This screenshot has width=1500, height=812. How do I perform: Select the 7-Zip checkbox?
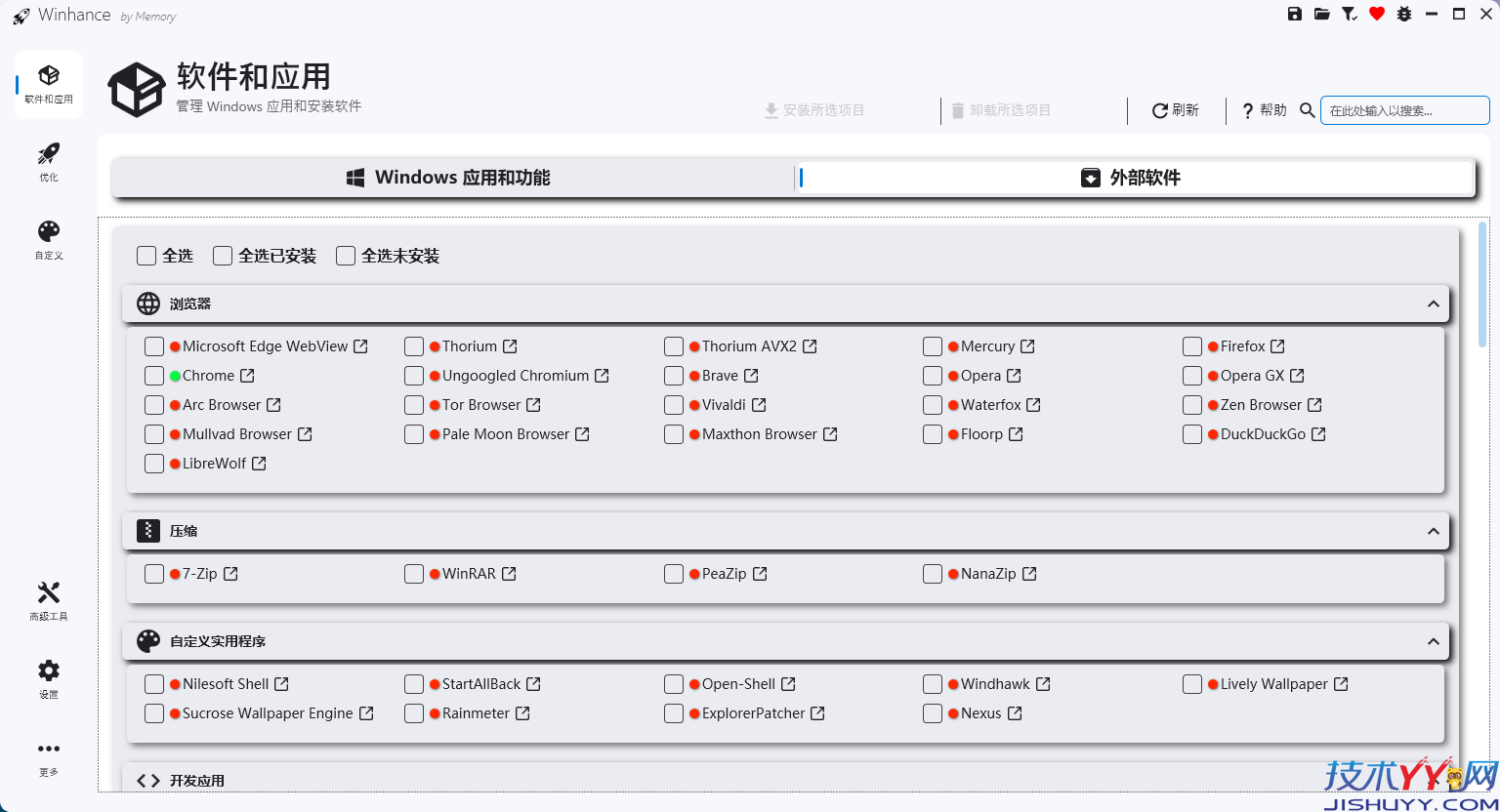[x=154, y=574]
